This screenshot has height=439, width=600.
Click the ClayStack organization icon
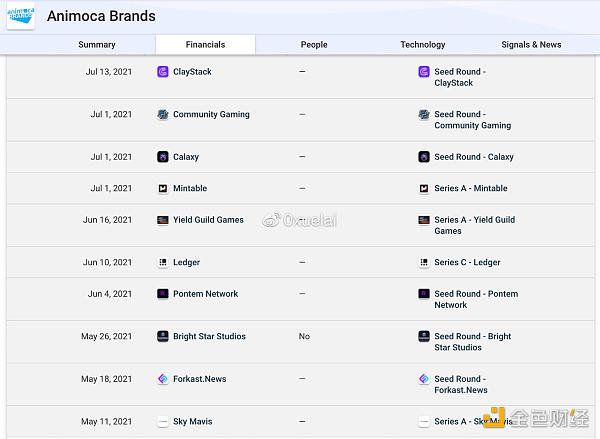coord(163,72)
